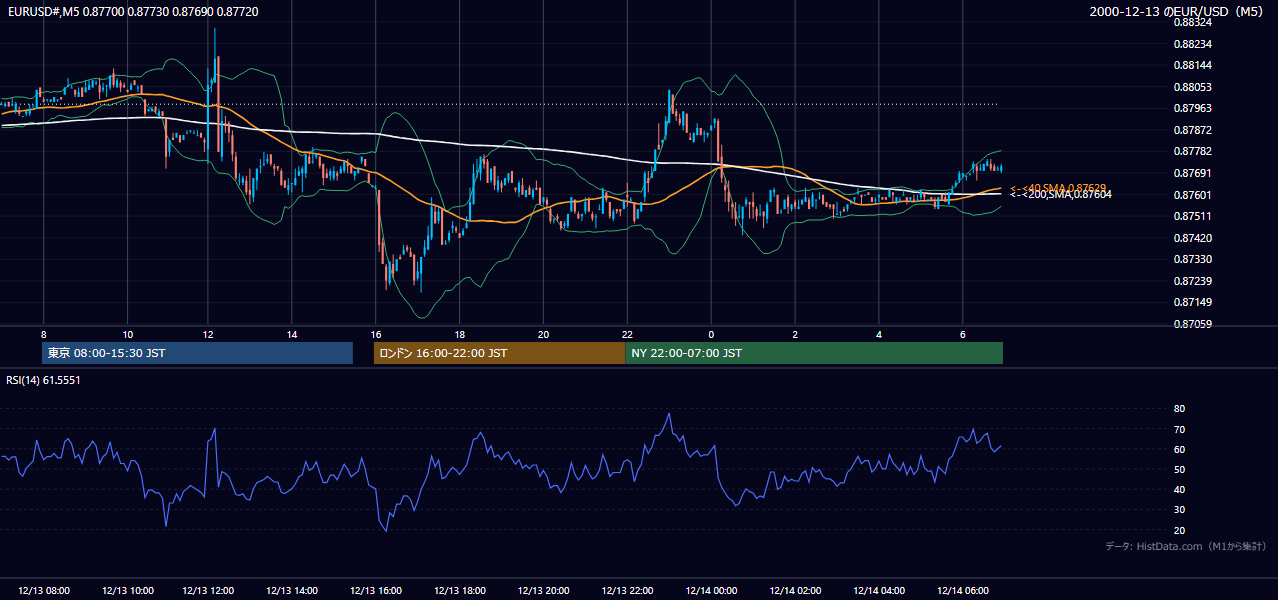Viewport: 1278px width, 600px height.
Task: Click hour label 18 on chart time axis
Action: tap(459, 334)
